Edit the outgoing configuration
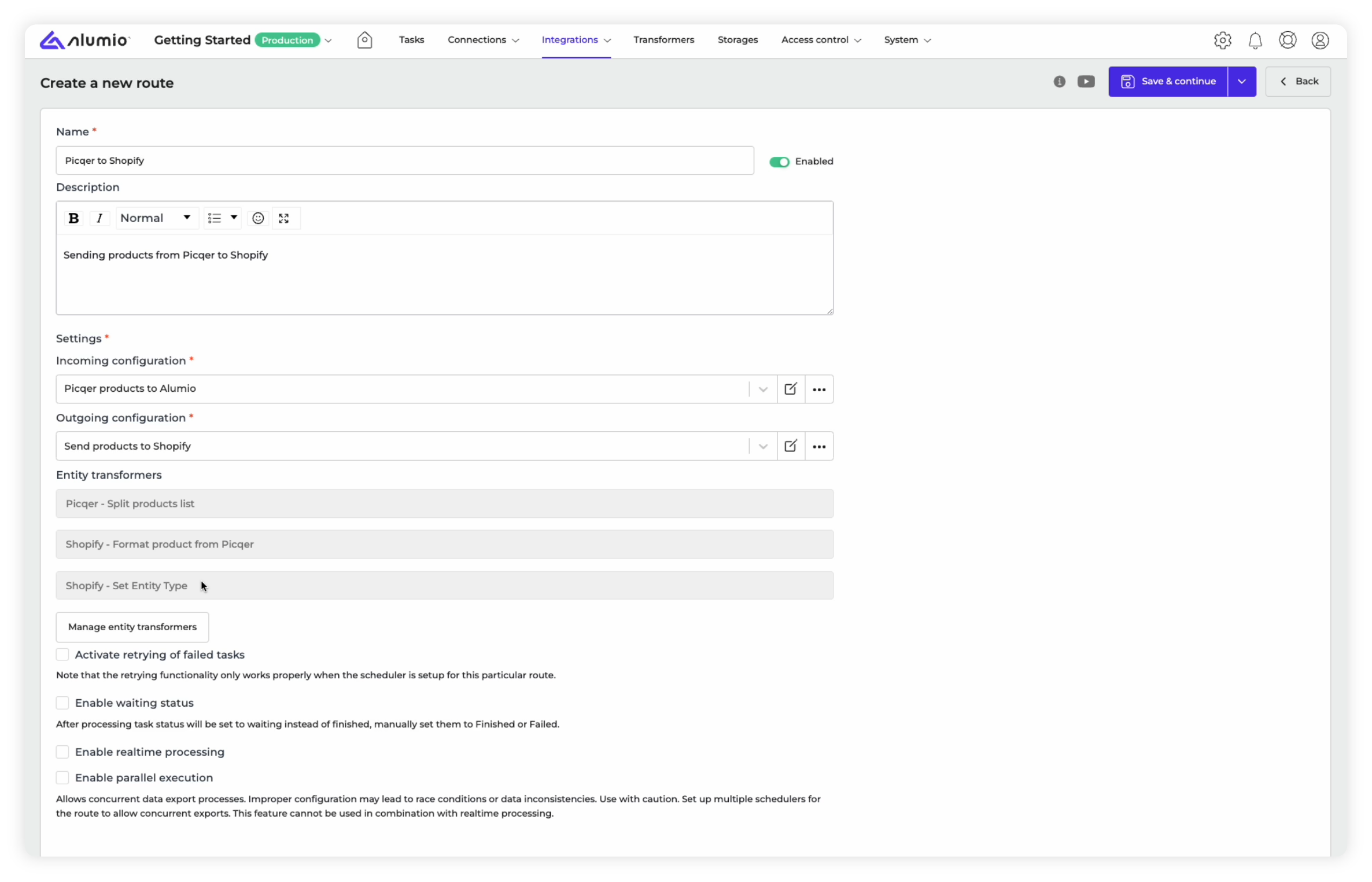This screenshot has height=882, width=1372. point(790,446)
